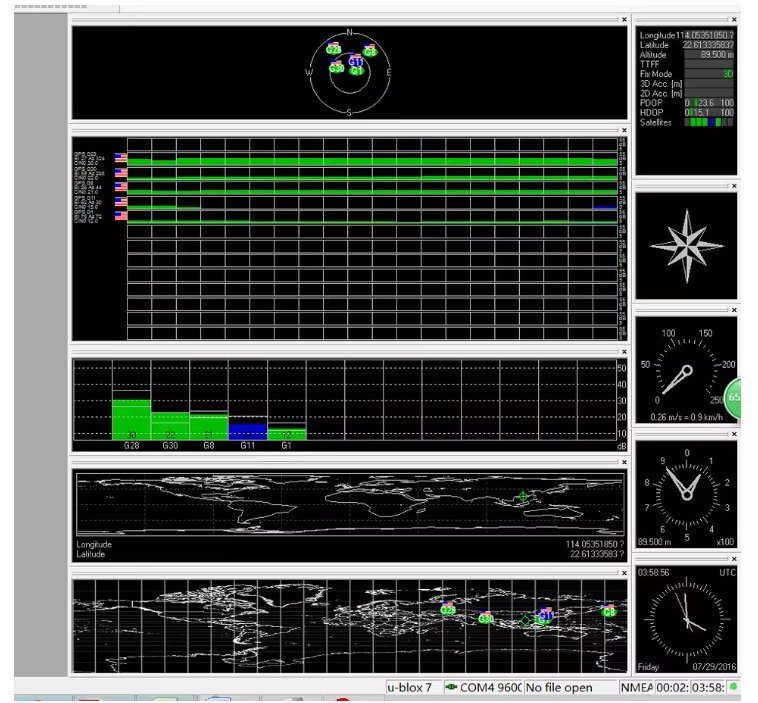Image resolution: width=758 pixels, height=703 pixels.
Task: Click the G28 satellite marker on the satellite world map
Action: click(x=448, y=609)
